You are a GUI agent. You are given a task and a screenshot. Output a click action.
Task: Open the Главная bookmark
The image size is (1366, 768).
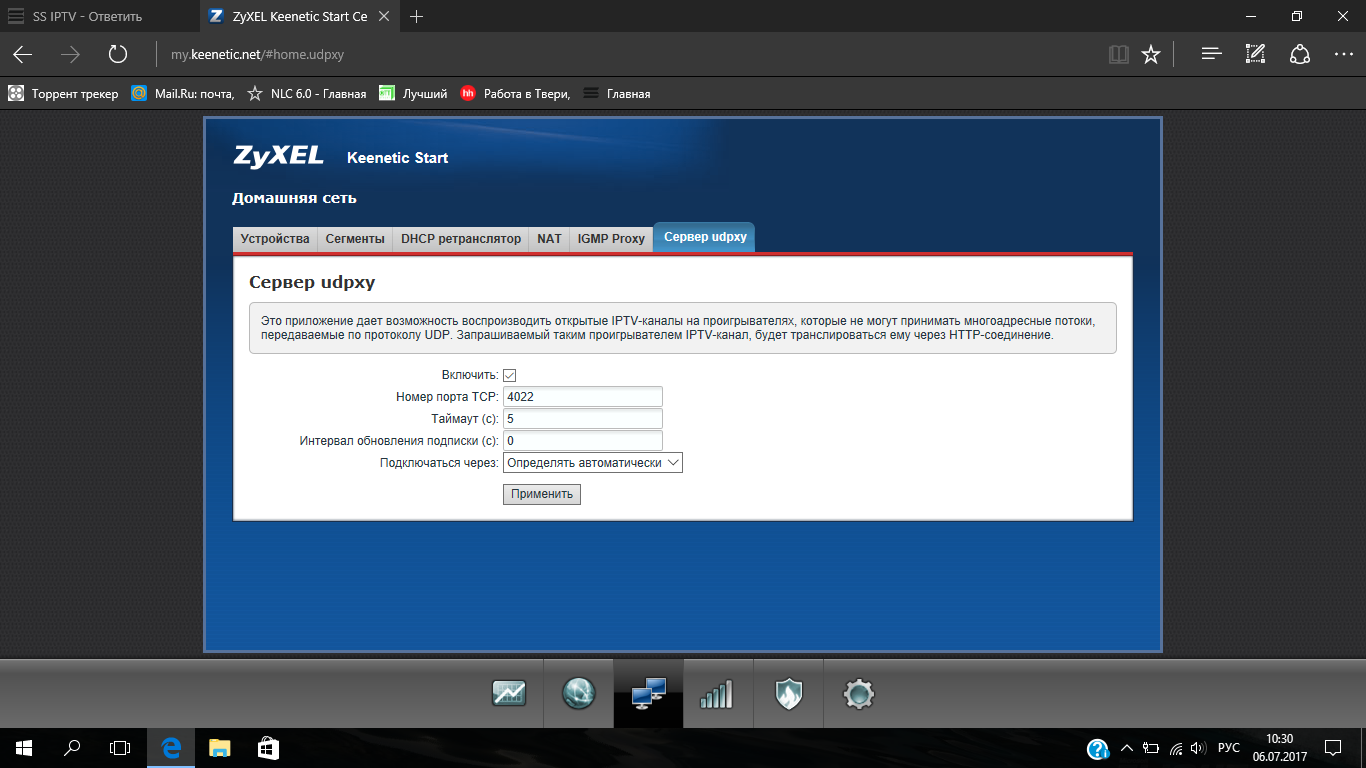[616, 94]
